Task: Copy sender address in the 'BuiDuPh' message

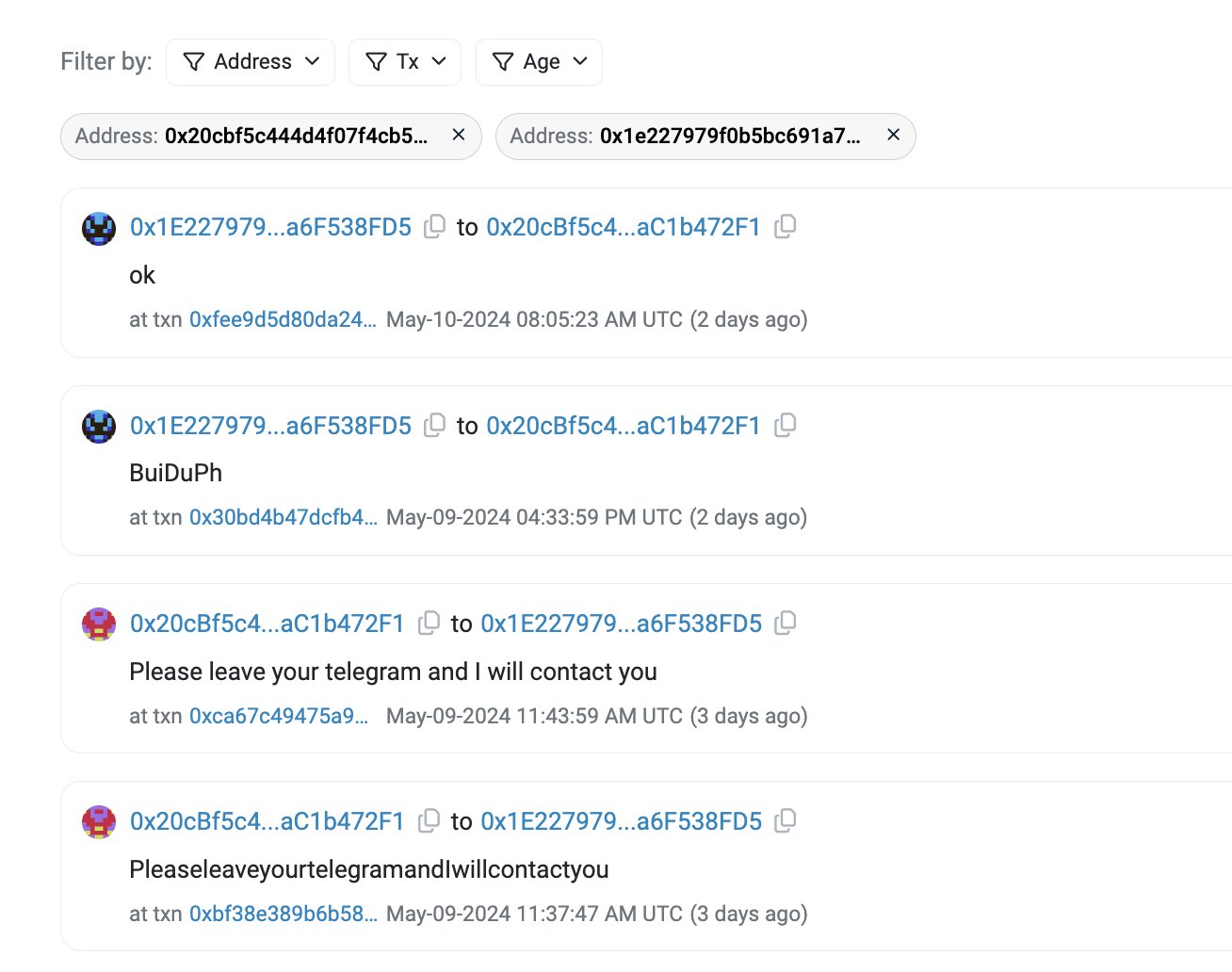Action: (x=434, y=426)
